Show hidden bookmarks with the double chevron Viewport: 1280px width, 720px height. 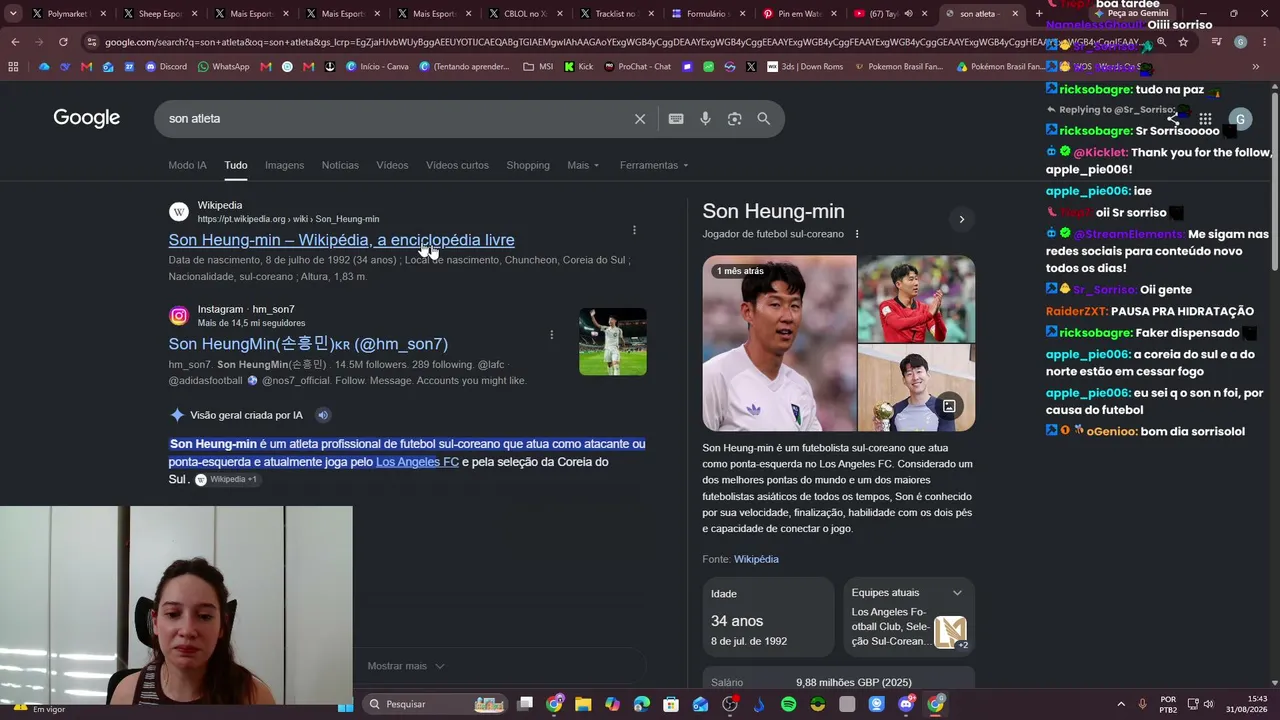coord(1256,67)
